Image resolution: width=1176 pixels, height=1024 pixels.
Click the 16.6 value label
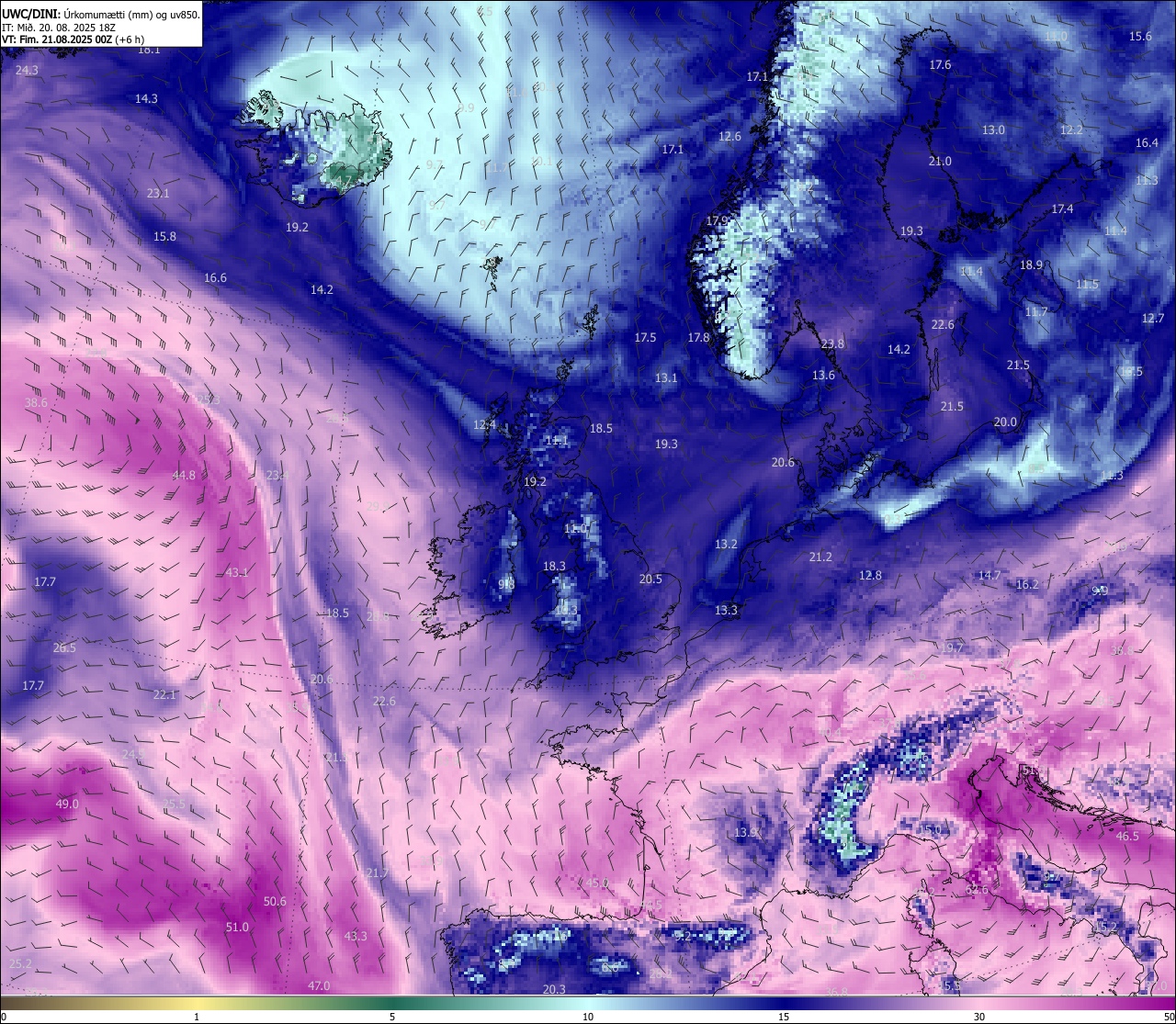point(215,277)
